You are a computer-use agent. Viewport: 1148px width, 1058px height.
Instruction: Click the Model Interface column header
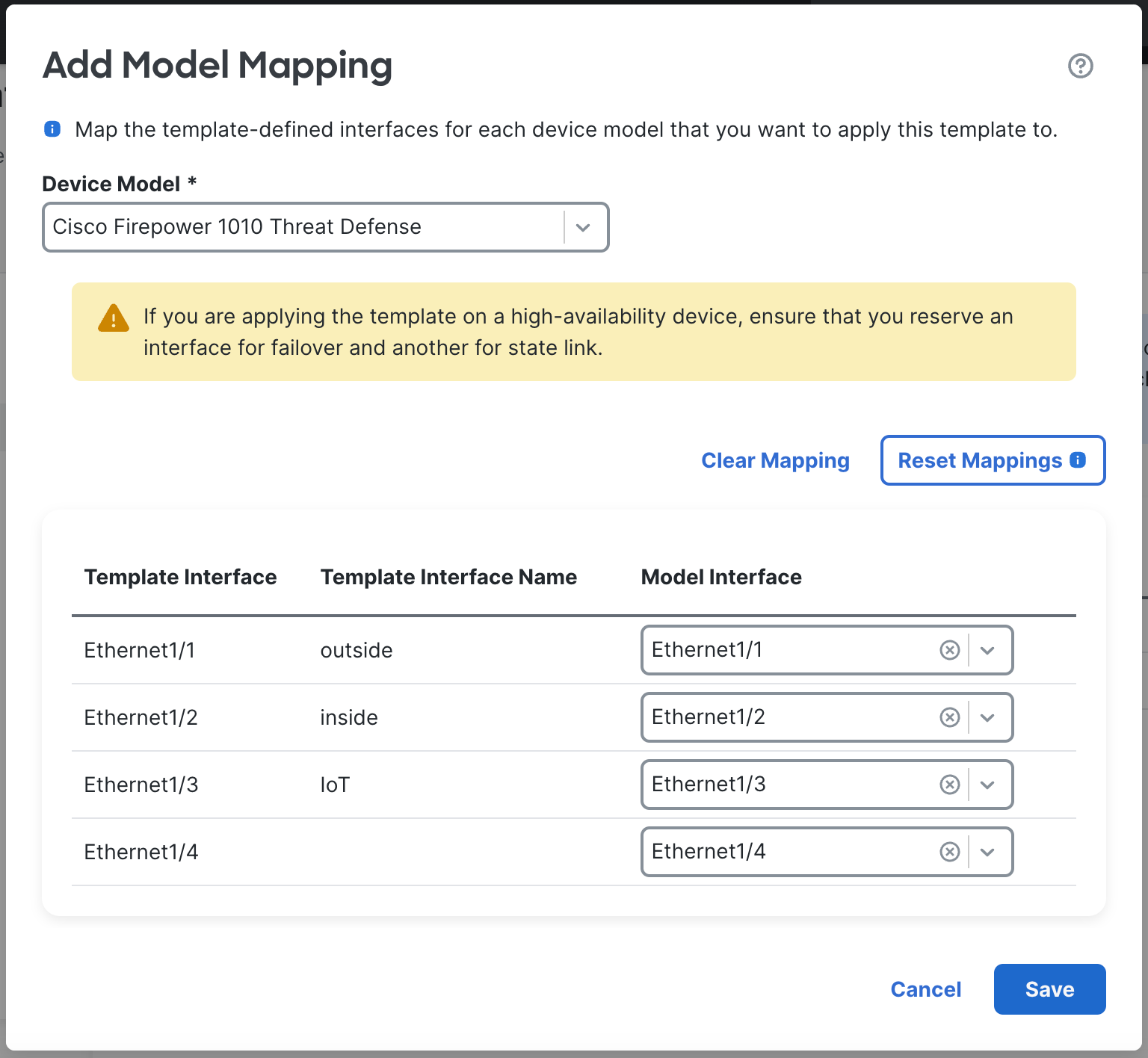pyautogui.click(x=720, y=576)
